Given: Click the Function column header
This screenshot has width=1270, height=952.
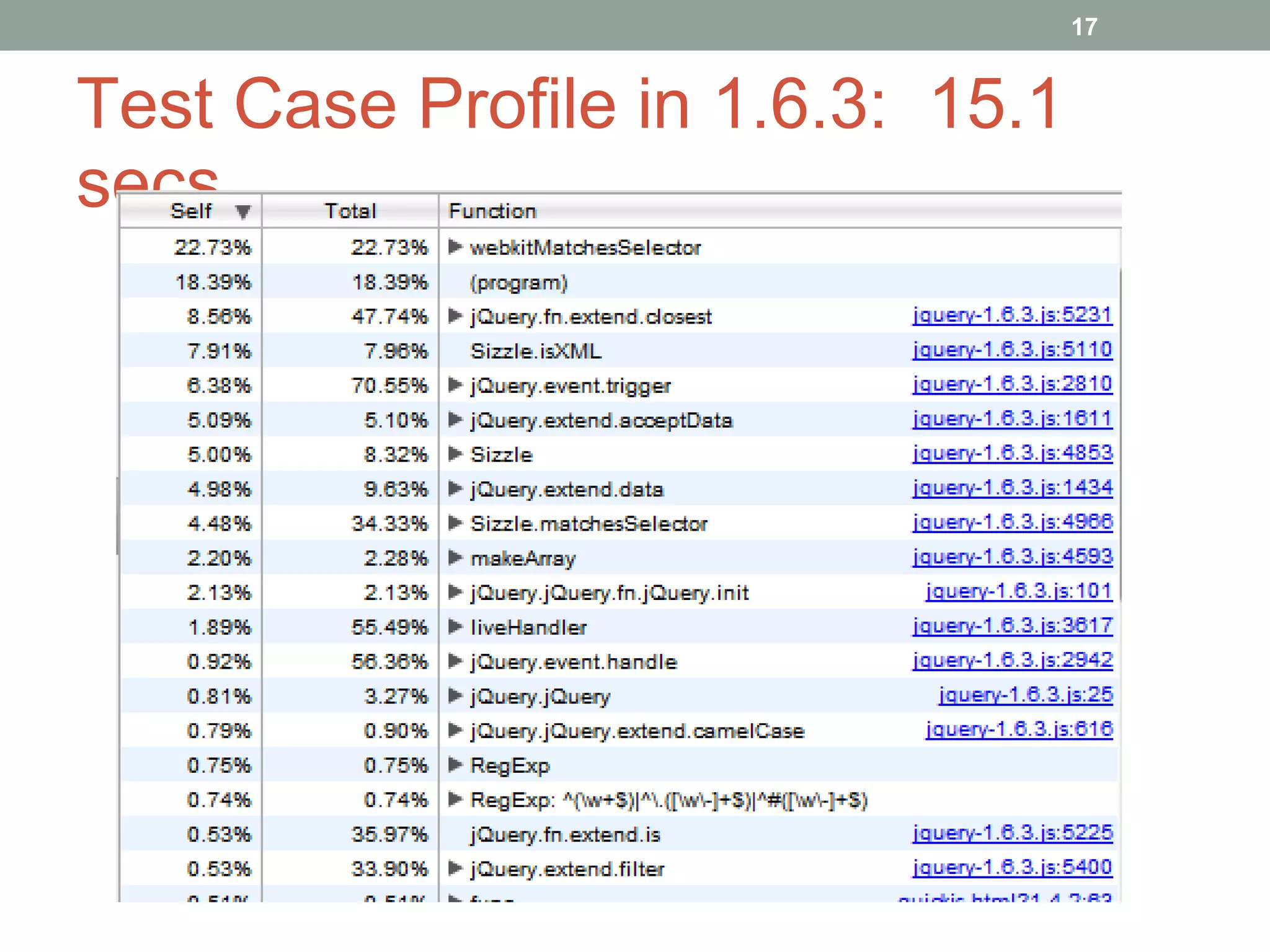Looking at the screenshot, I should (x=492, y=211).
